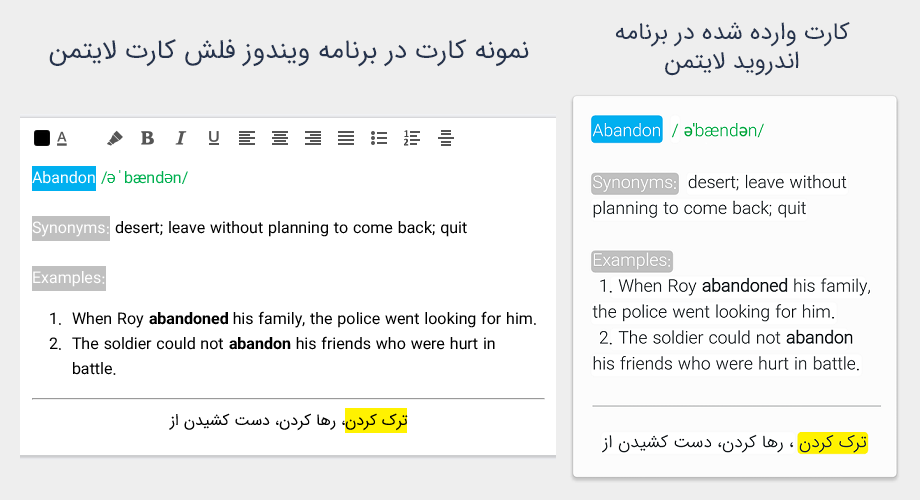
Task: Click the gray Synonyms label in editor
Action: click(x=71, y=228)
